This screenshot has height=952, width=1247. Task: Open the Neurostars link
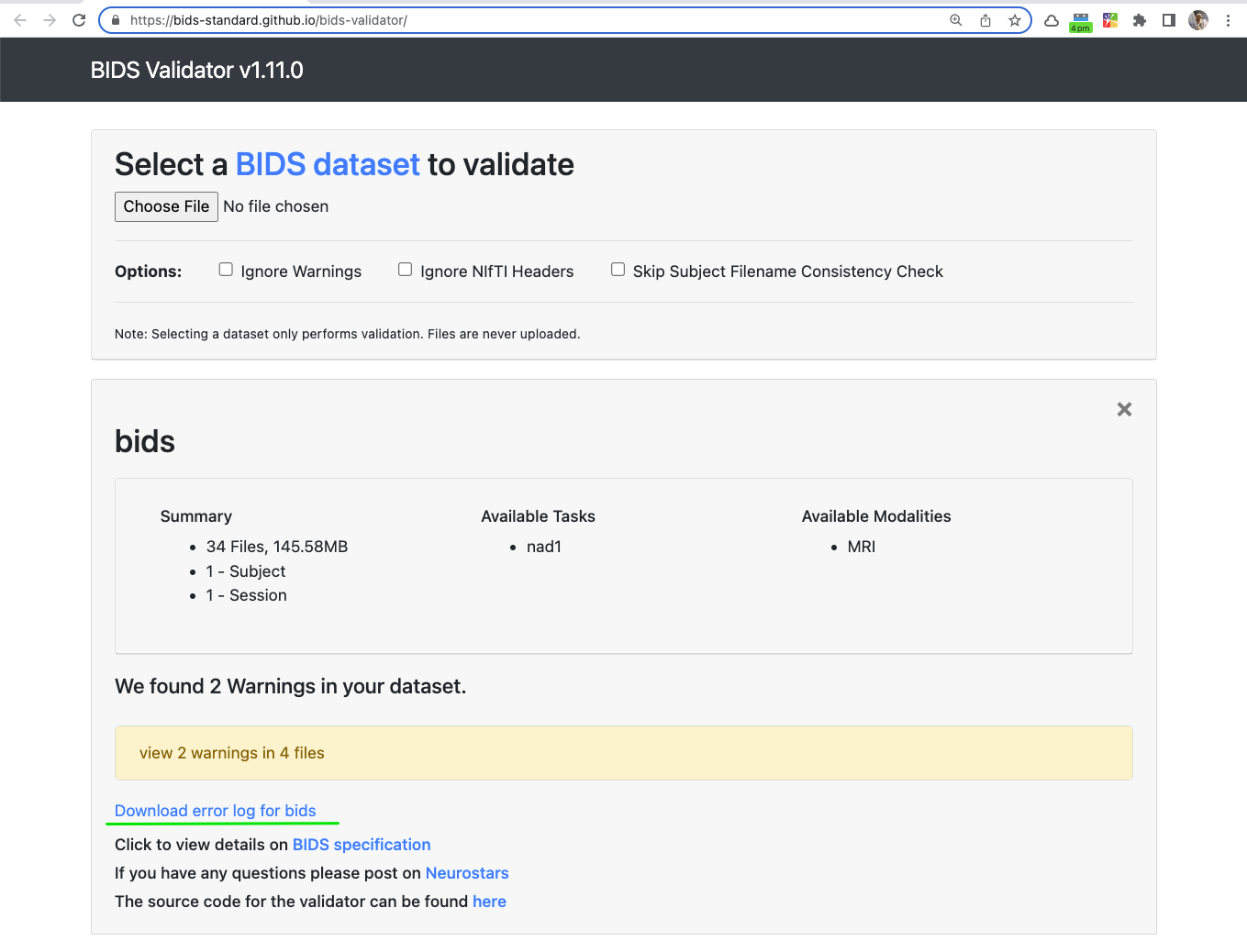click(467, 873)
